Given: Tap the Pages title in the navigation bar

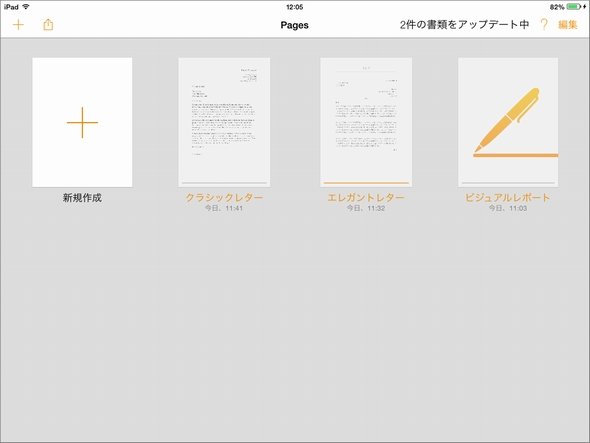Looking at the screenshot, I should [295, 25].
